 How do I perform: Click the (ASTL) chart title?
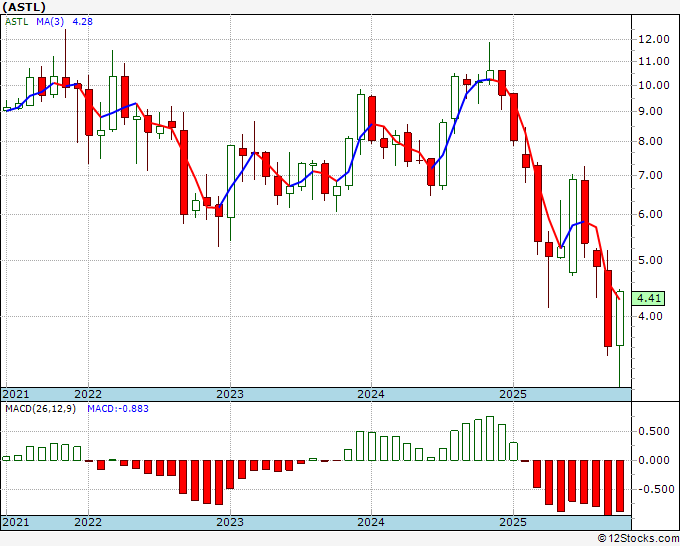(x=24, y=7)
